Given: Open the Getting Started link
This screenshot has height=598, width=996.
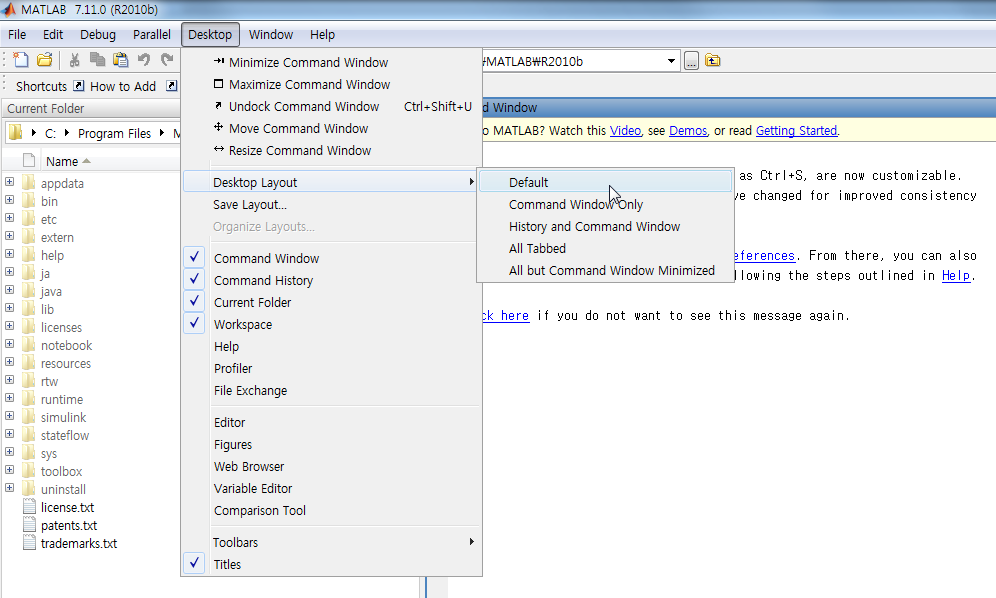Looking at the screenshot, I should click(796, 130).
